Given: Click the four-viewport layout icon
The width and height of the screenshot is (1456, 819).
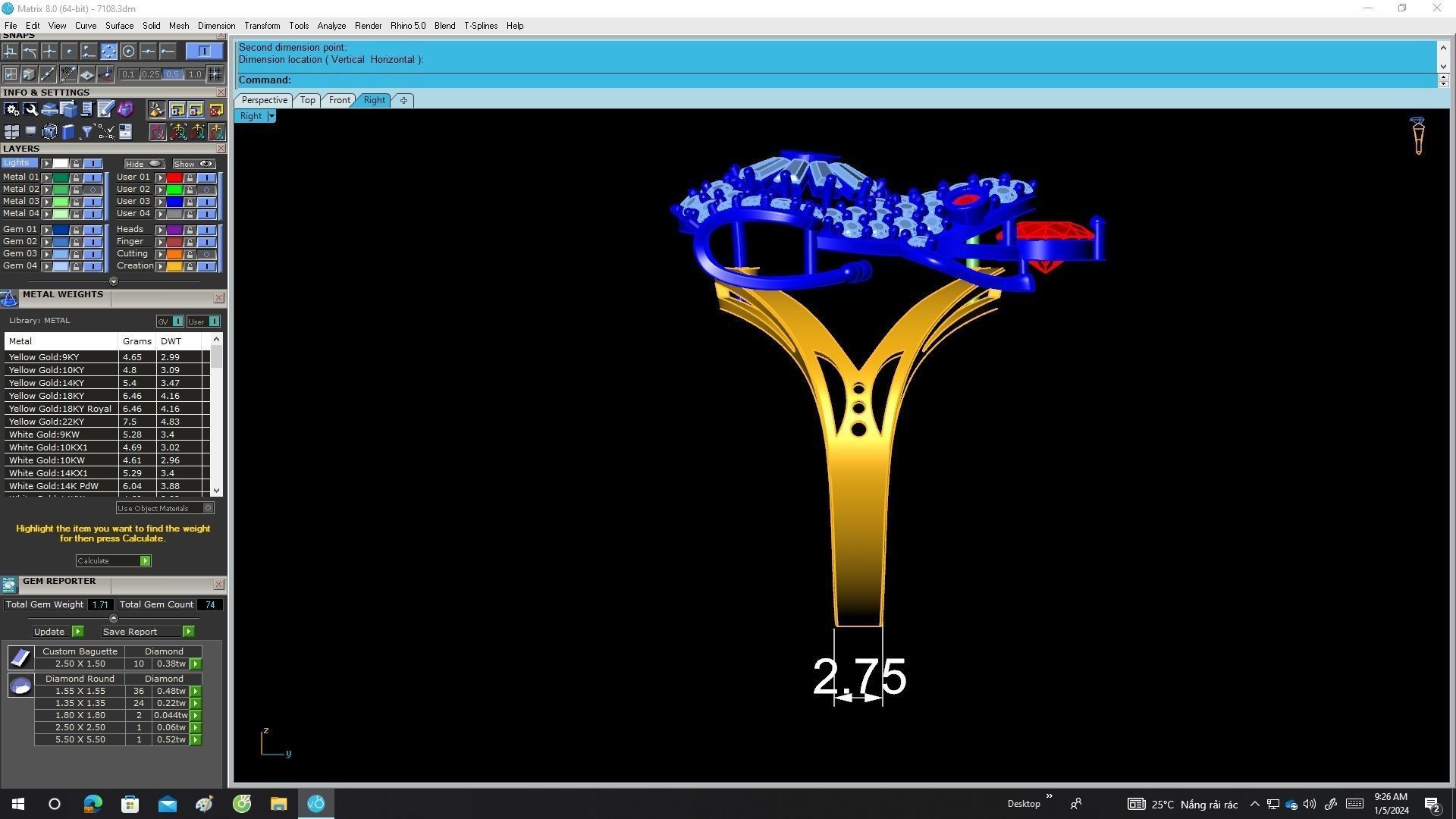Looking at the screenshot, I should (11, 133).
